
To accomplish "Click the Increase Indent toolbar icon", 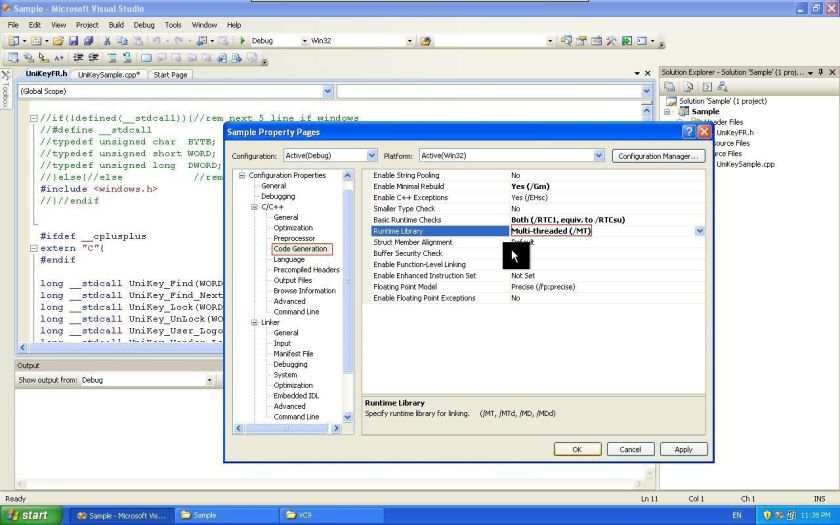I will 94,57.
